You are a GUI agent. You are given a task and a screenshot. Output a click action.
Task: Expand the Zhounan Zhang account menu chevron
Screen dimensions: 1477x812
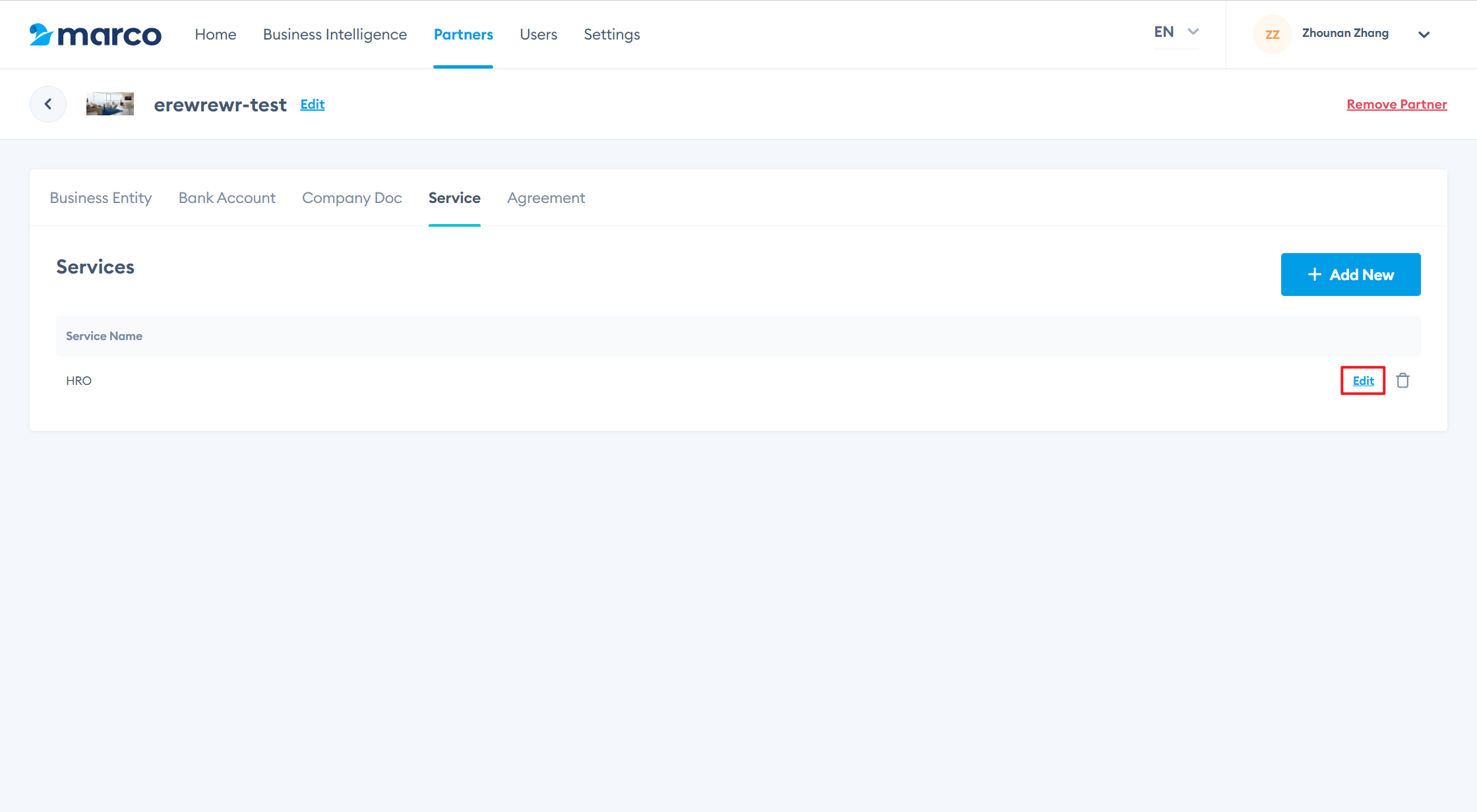(x=1424, y=35)
